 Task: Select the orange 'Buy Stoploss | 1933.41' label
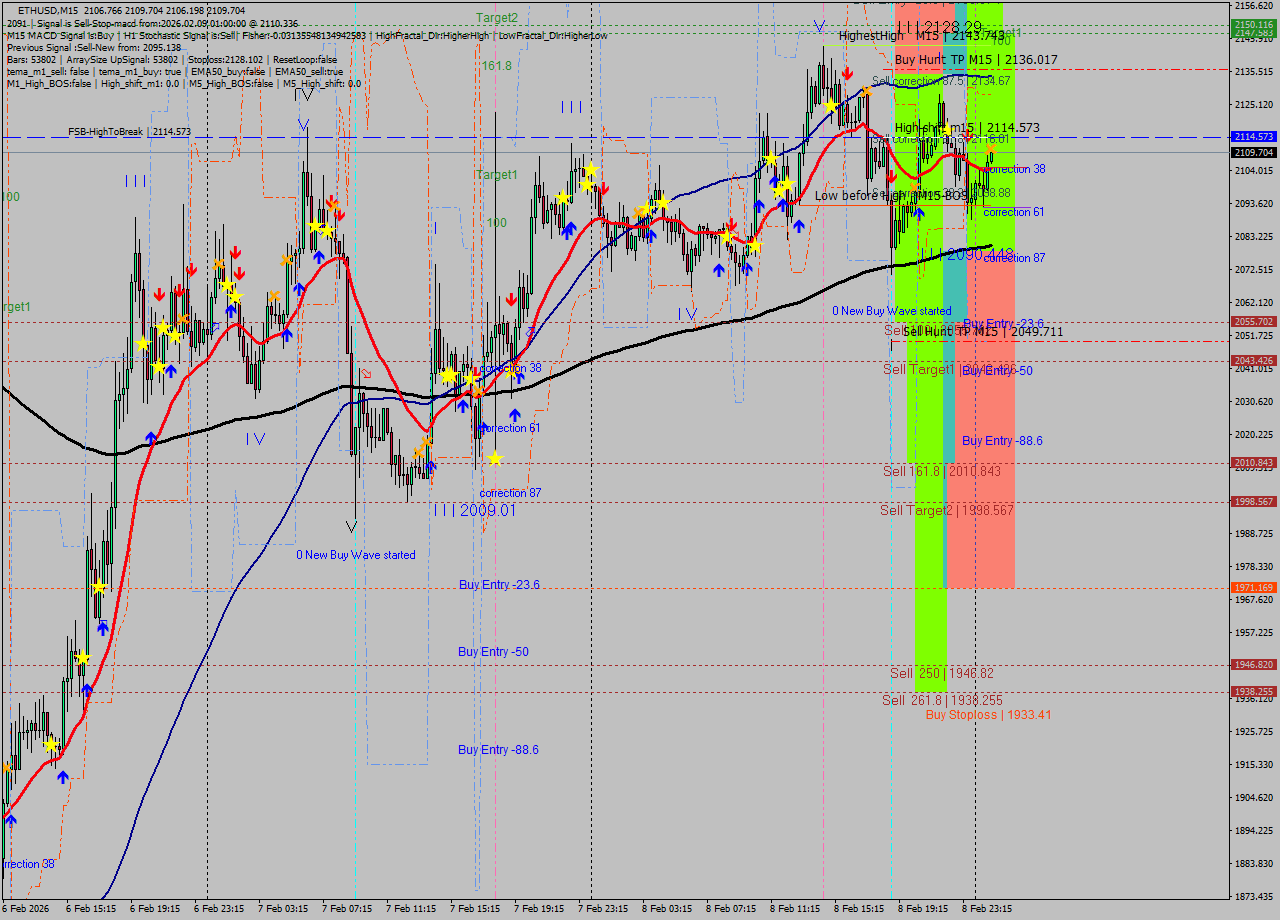coord(988,715)
